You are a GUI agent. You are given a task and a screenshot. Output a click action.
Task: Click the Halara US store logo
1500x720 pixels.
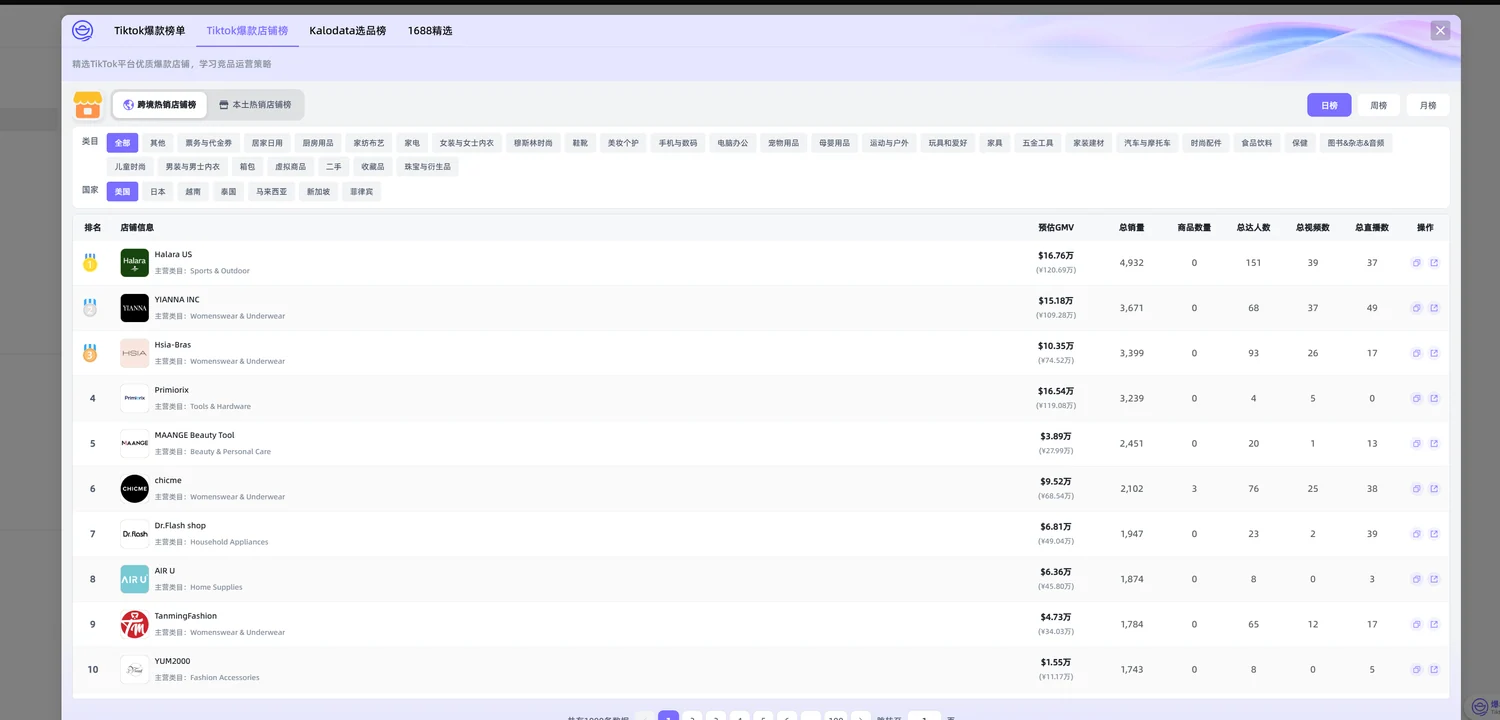135,263
